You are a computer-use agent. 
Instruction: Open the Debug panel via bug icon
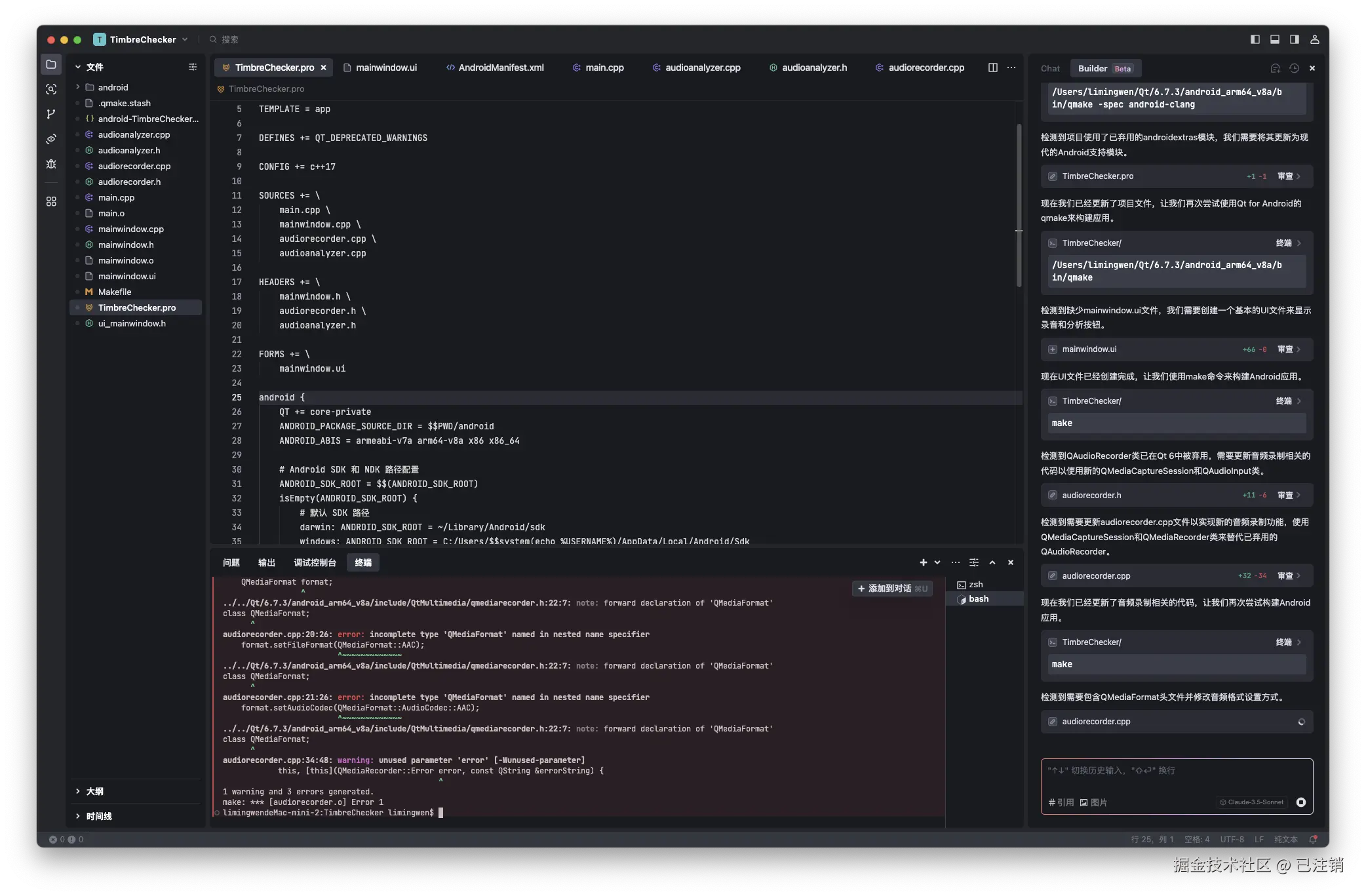point(51,165)
